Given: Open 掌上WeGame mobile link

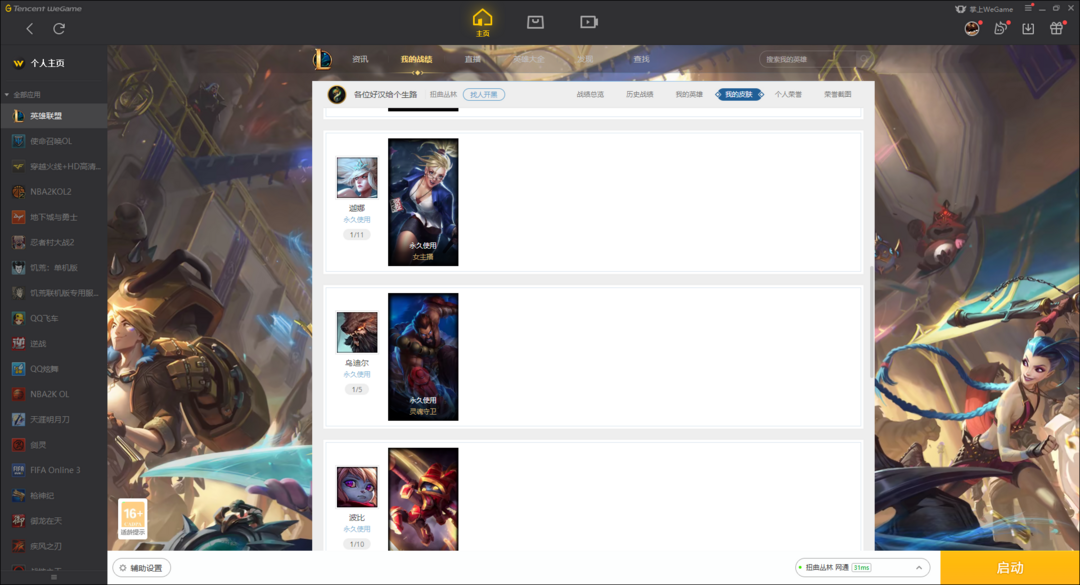Looking at the screenshot, I should [984, 9].
